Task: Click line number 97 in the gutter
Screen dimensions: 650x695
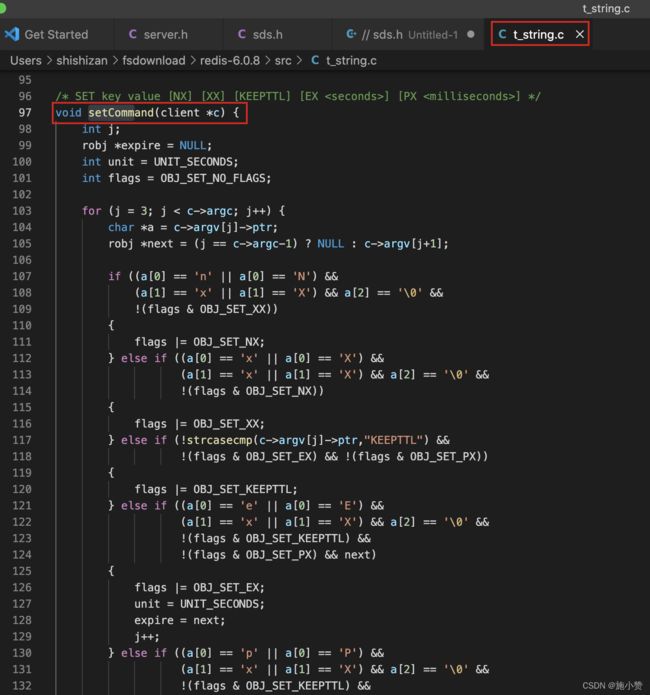Action: (x=25, y=113)
